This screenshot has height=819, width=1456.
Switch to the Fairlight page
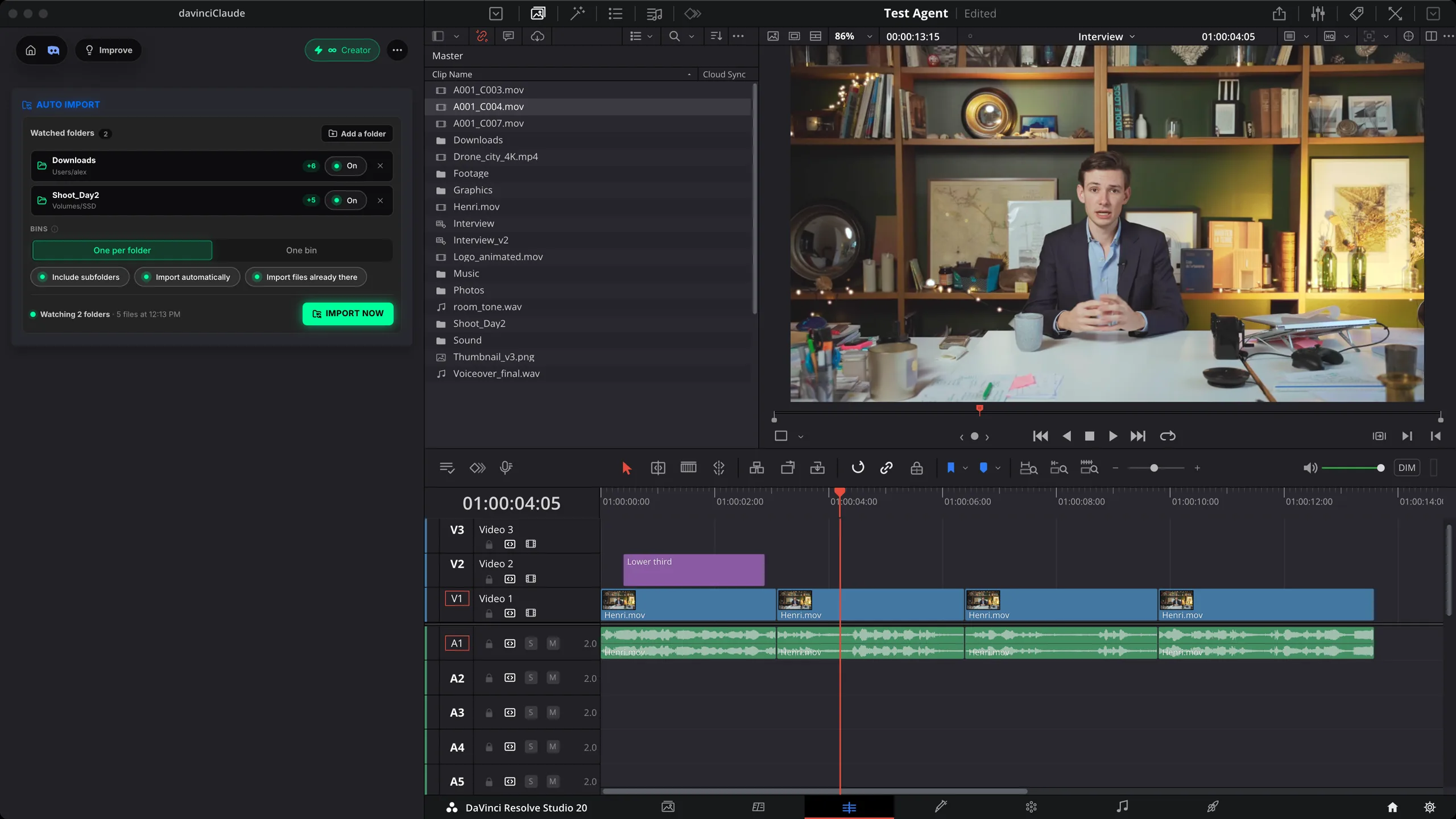click(x=1122, y=806)
